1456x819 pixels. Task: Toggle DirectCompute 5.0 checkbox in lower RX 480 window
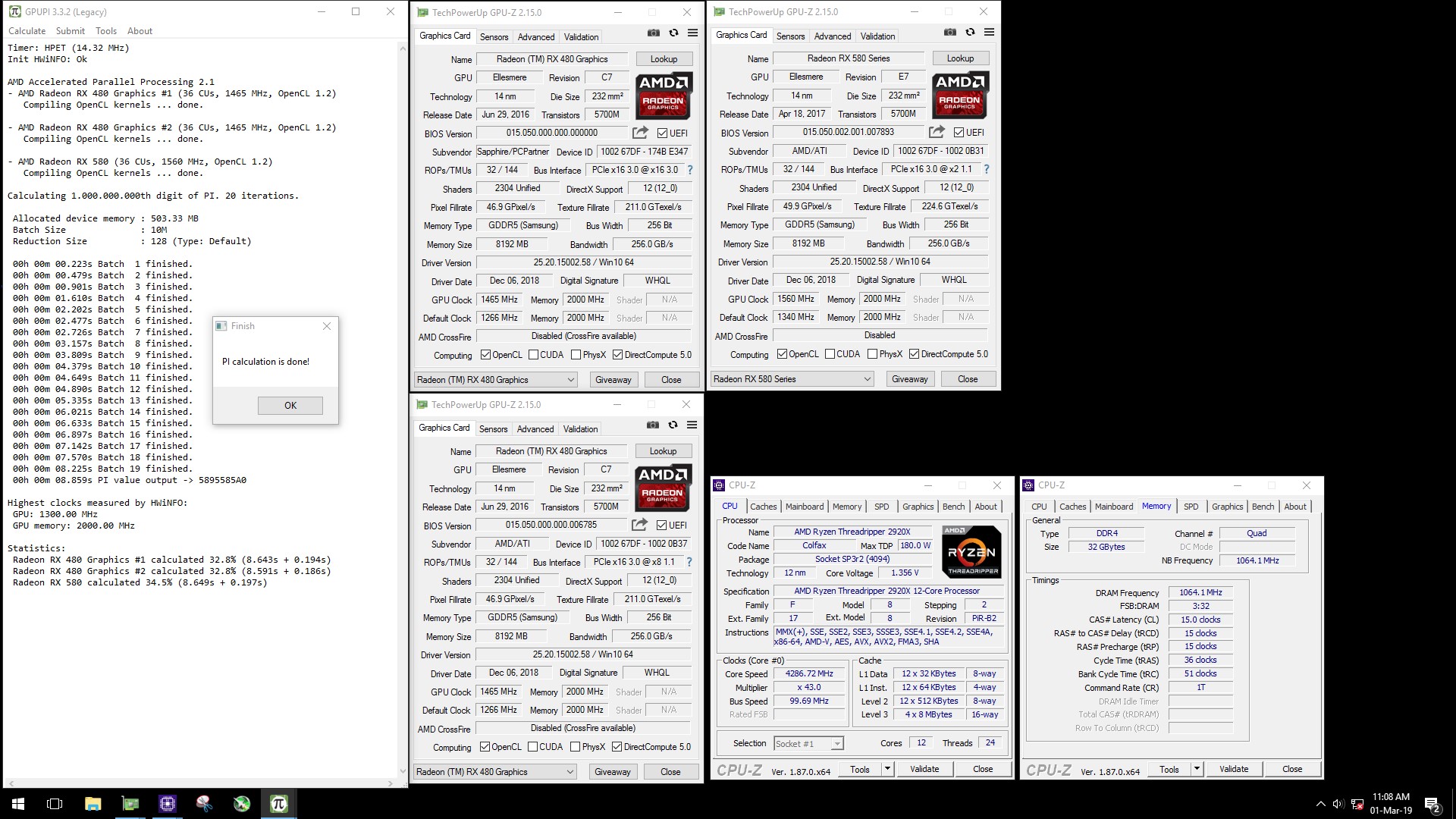point(617,747)
